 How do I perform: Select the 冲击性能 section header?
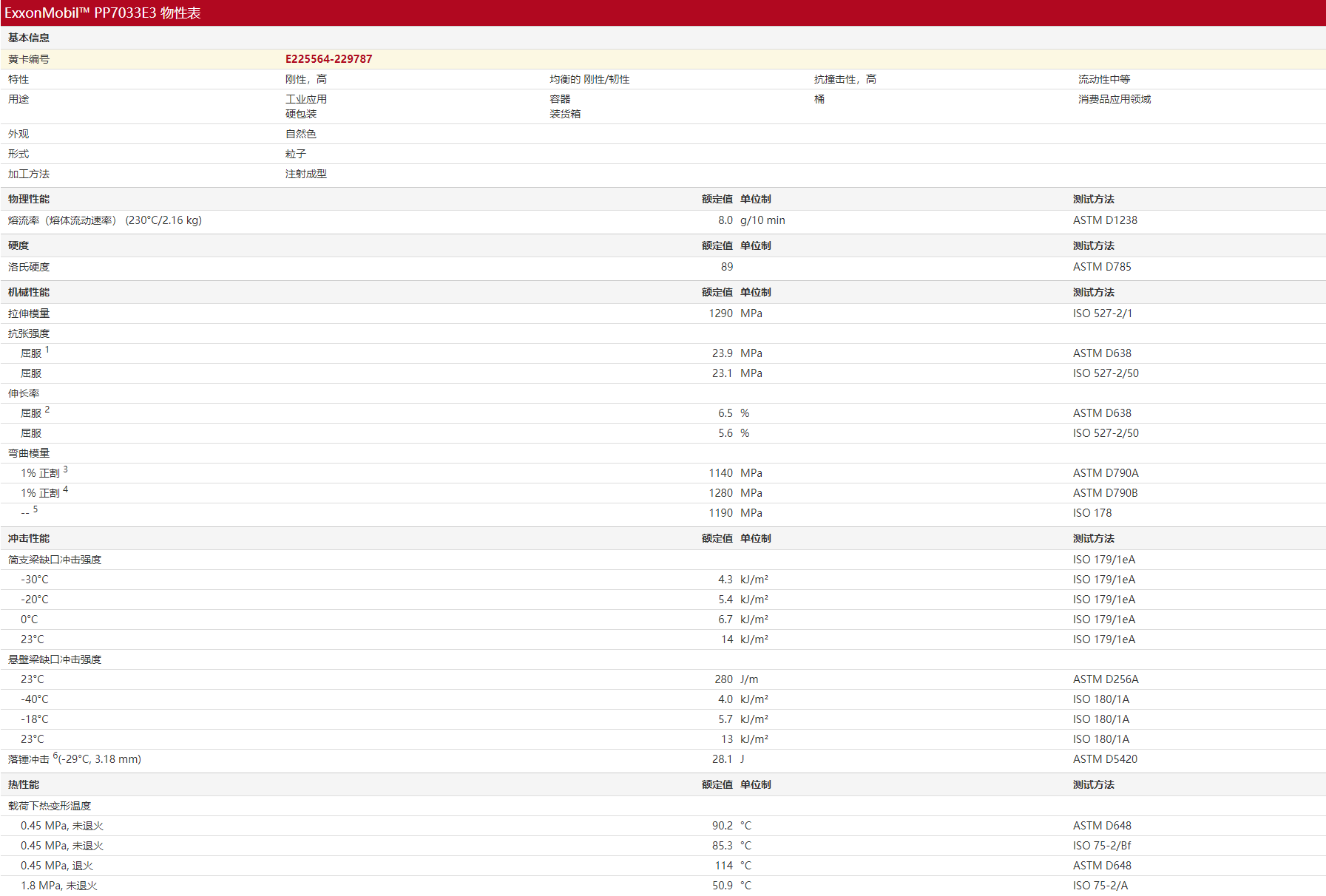(x=29, y=538)
